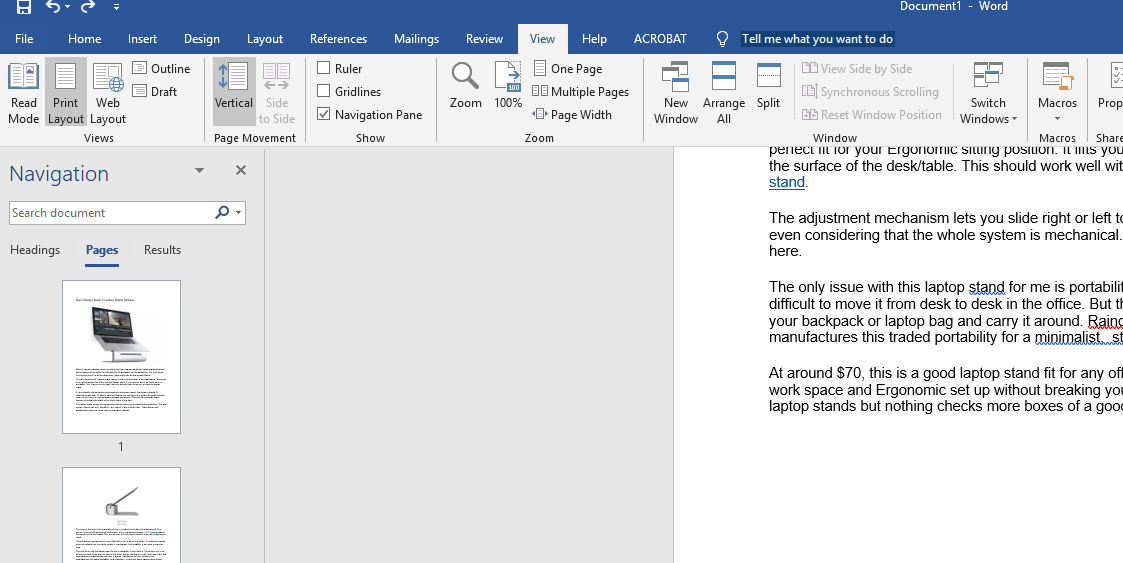Screen dimensions: 1123x563
Task: Click the Save icon in title bar
Action: click(x=24, y=7)
